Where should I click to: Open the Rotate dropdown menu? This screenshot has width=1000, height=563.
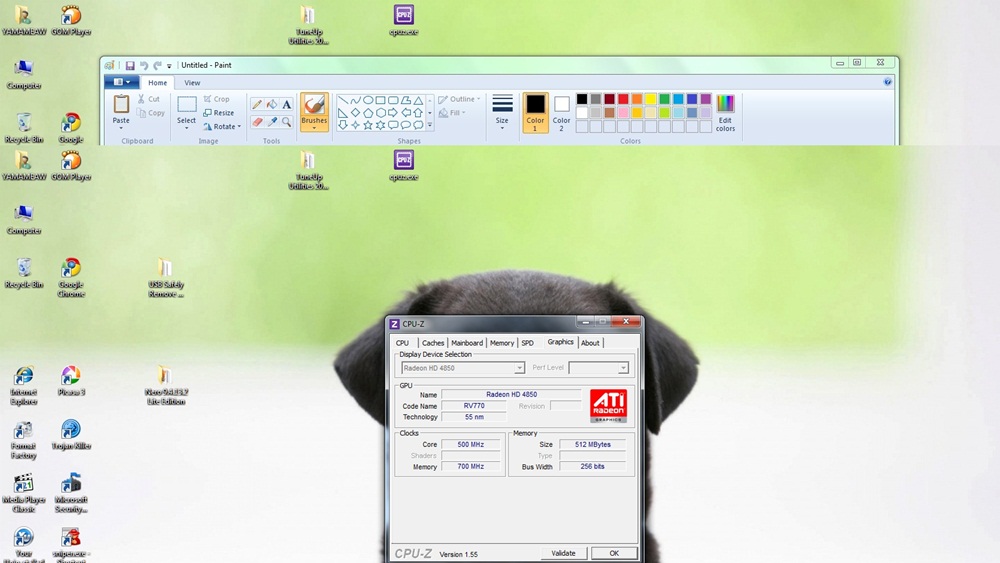pos(223,126)
